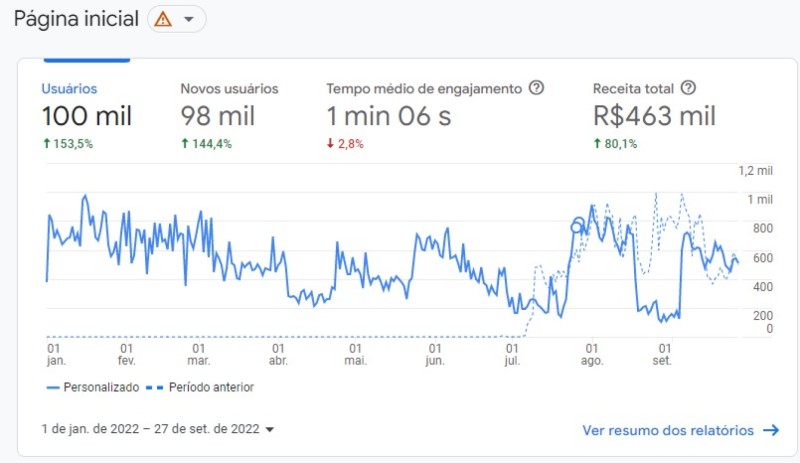Click the green arrow beside 80,1% revenue change
This screenshot has width=800, height=463.
(x=597, y=143)
